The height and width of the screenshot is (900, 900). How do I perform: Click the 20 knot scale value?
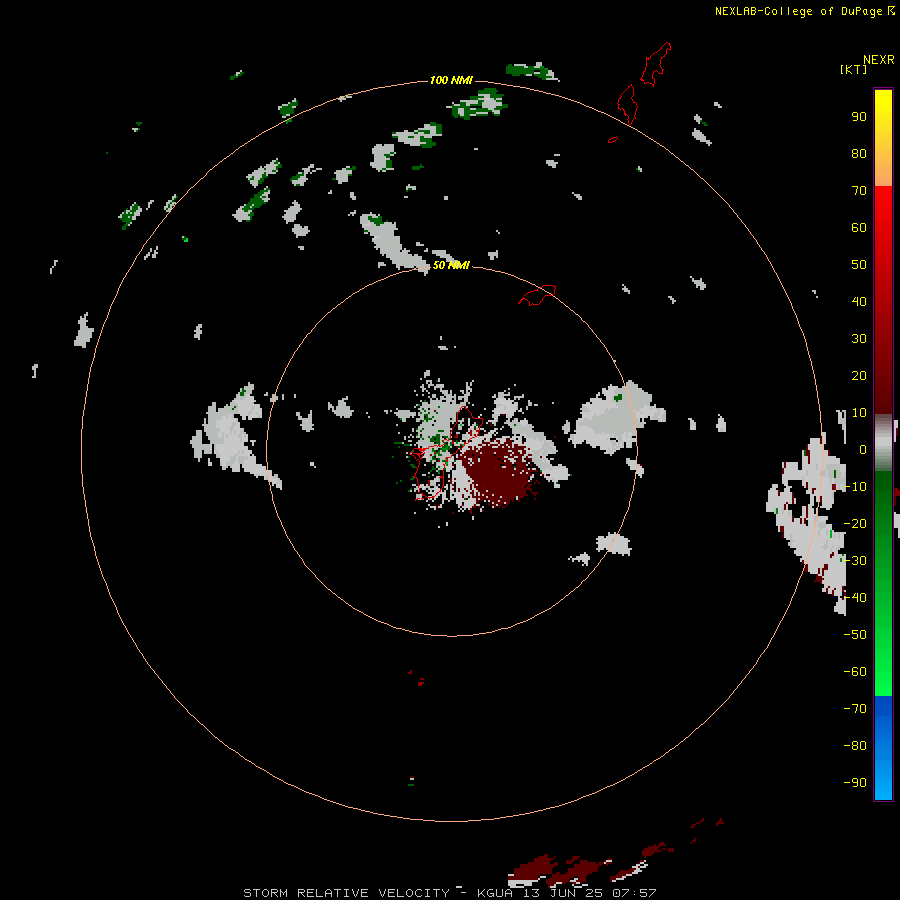pyautogui.click(x=859, y=376)
